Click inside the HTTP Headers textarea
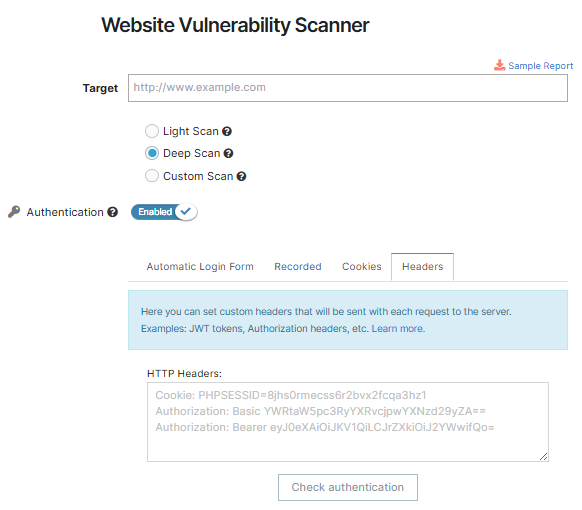 click(x=348, y=422)
